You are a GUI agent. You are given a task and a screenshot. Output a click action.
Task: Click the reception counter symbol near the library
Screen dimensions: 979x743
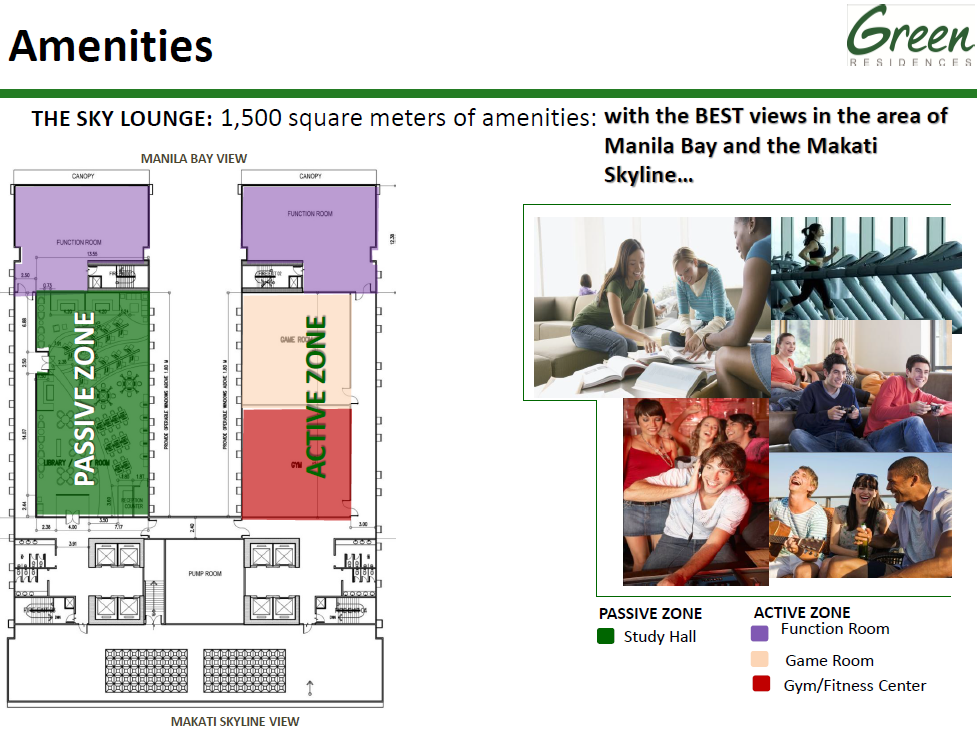[x=131, y=500]
